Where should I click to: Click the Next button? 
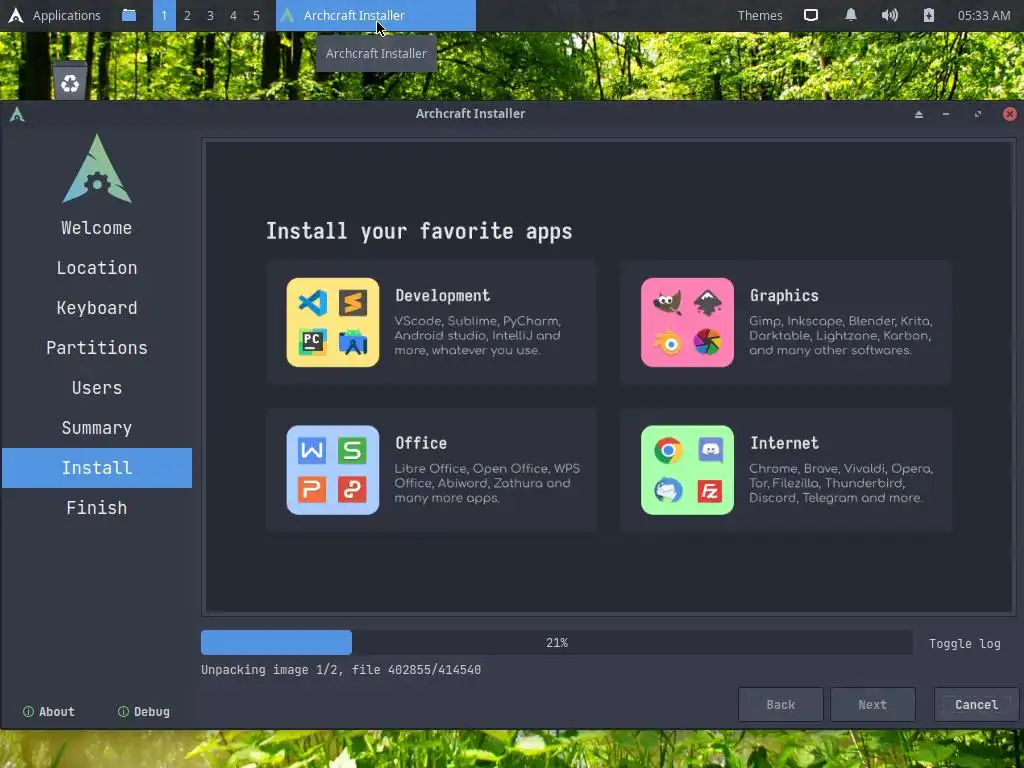click(872, 704)
